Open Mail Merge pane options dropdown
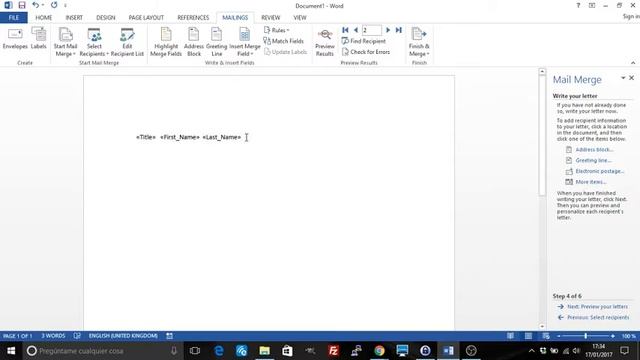The width and height of the screenshot is (640, 360). 623,78
